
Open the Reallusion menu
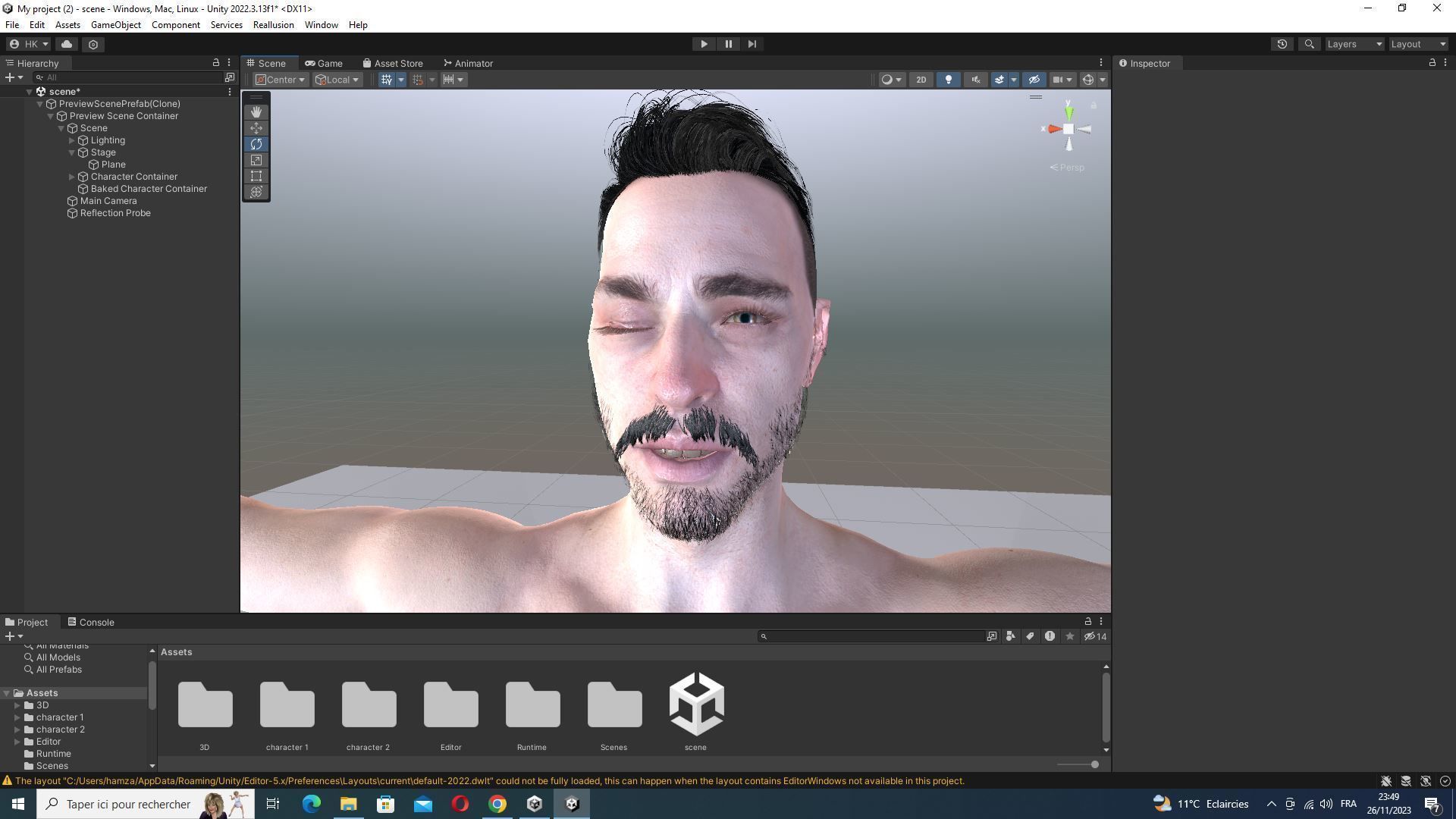click(x=273, y=25)
